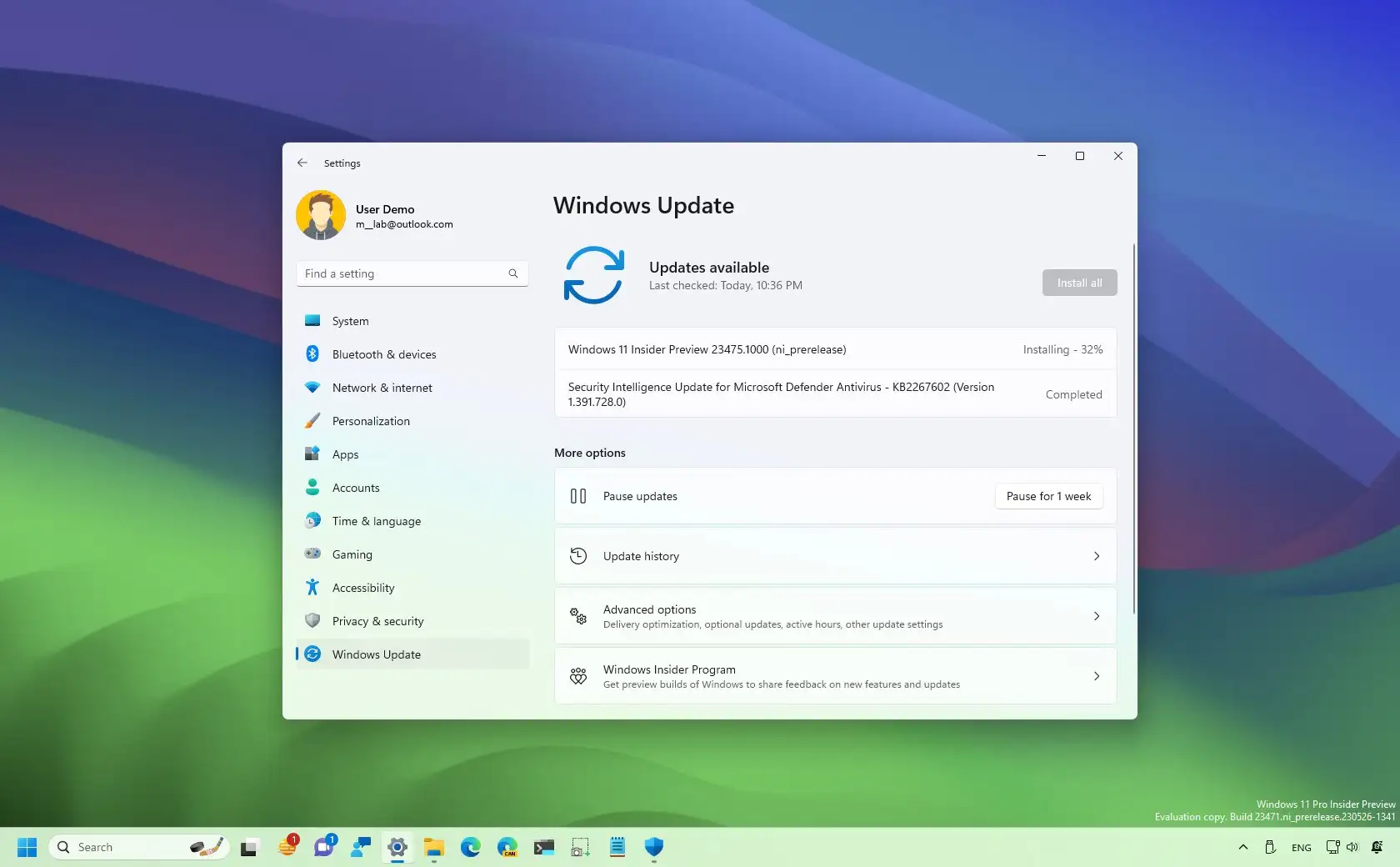
Task: Select Accounts in the settings sidebar
Action: (x=355, y=488)
